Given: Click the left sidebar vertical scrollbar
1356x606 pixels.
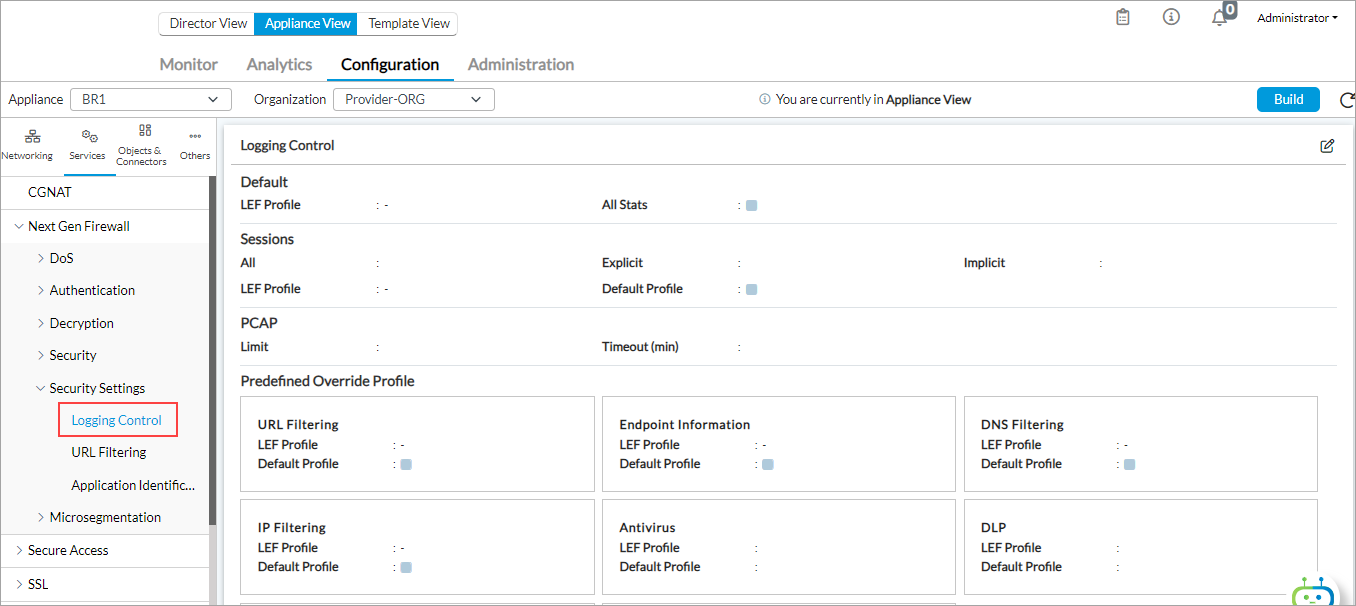Looking at the screenshot, I should coord(212,350).
